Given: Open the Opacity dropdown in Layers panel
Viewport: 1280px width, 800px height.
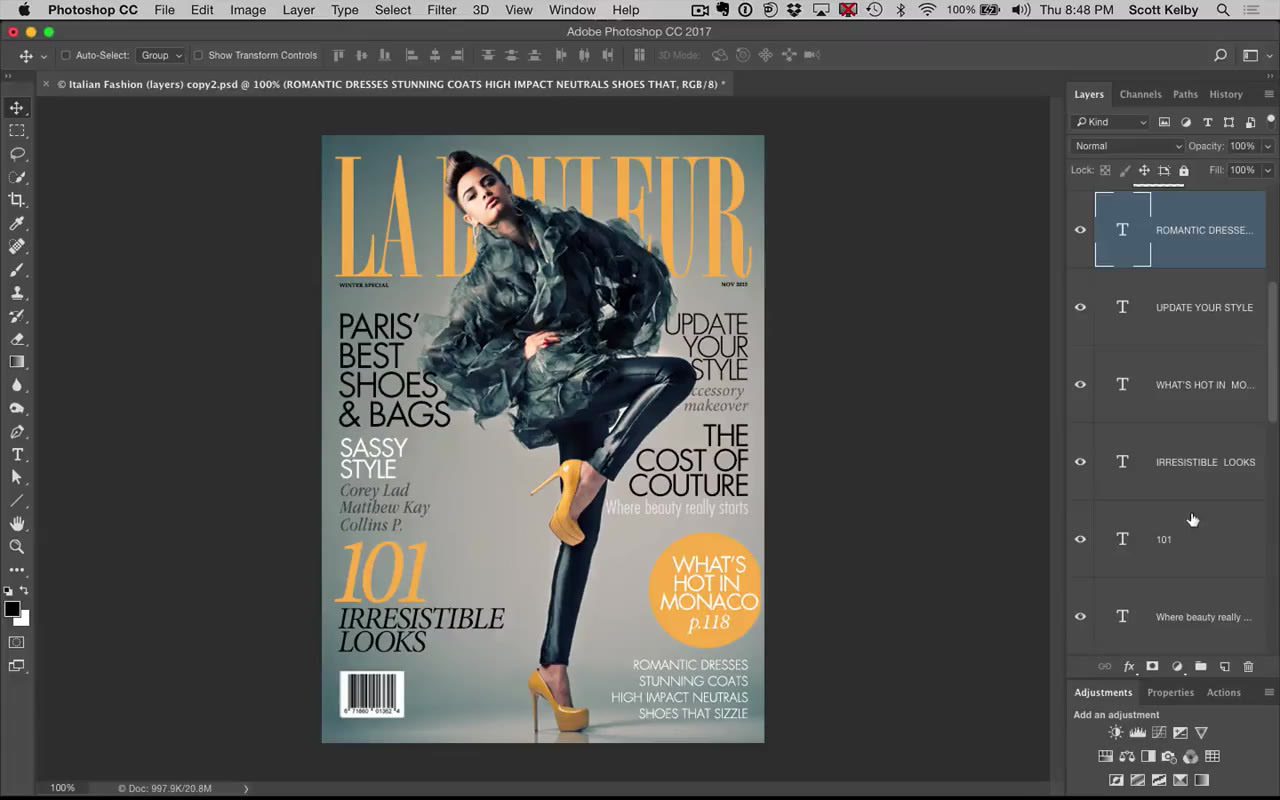Looking at the screenshot, I should coord(1268,145).
